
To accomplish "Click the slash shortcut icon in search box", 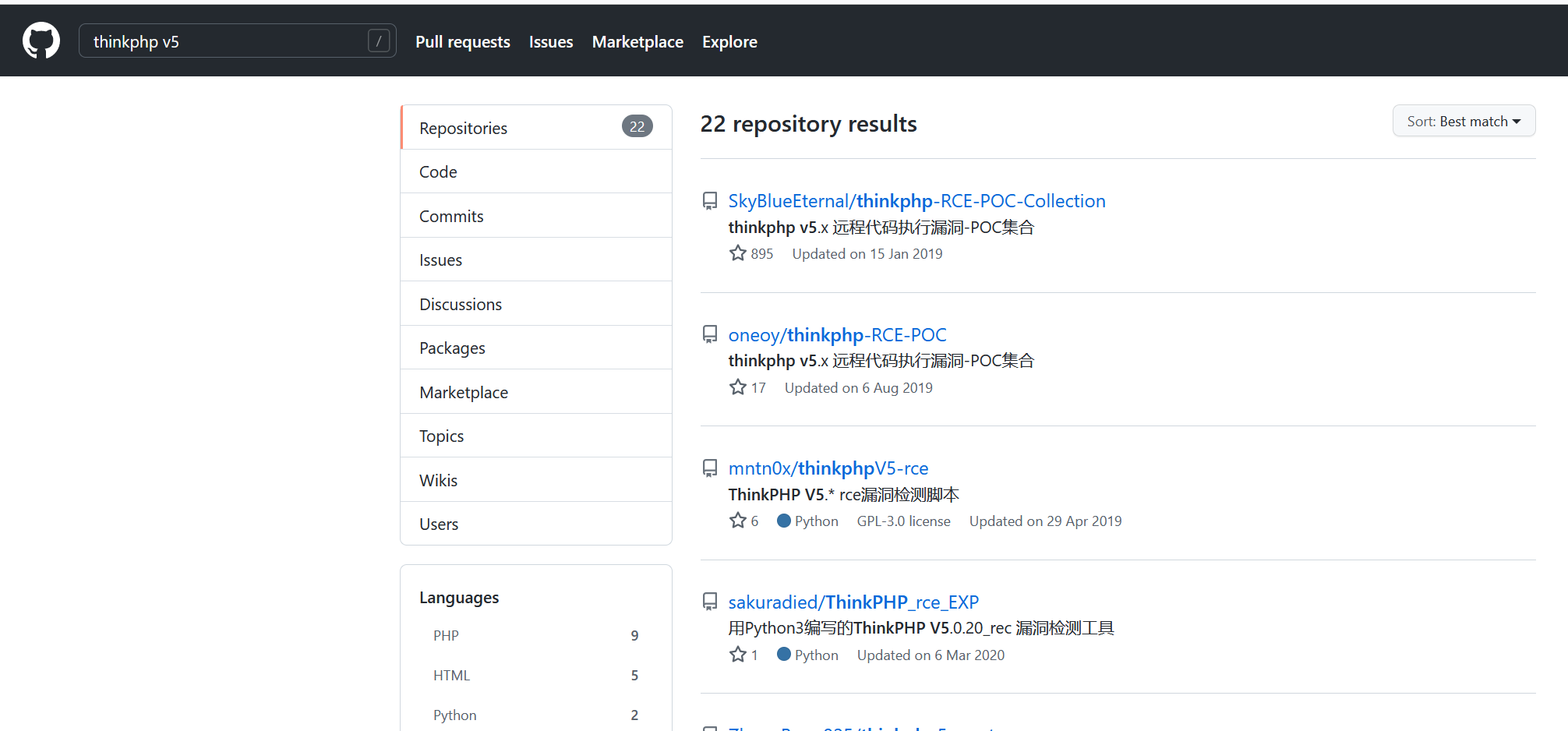I will [x=378, y=41].
